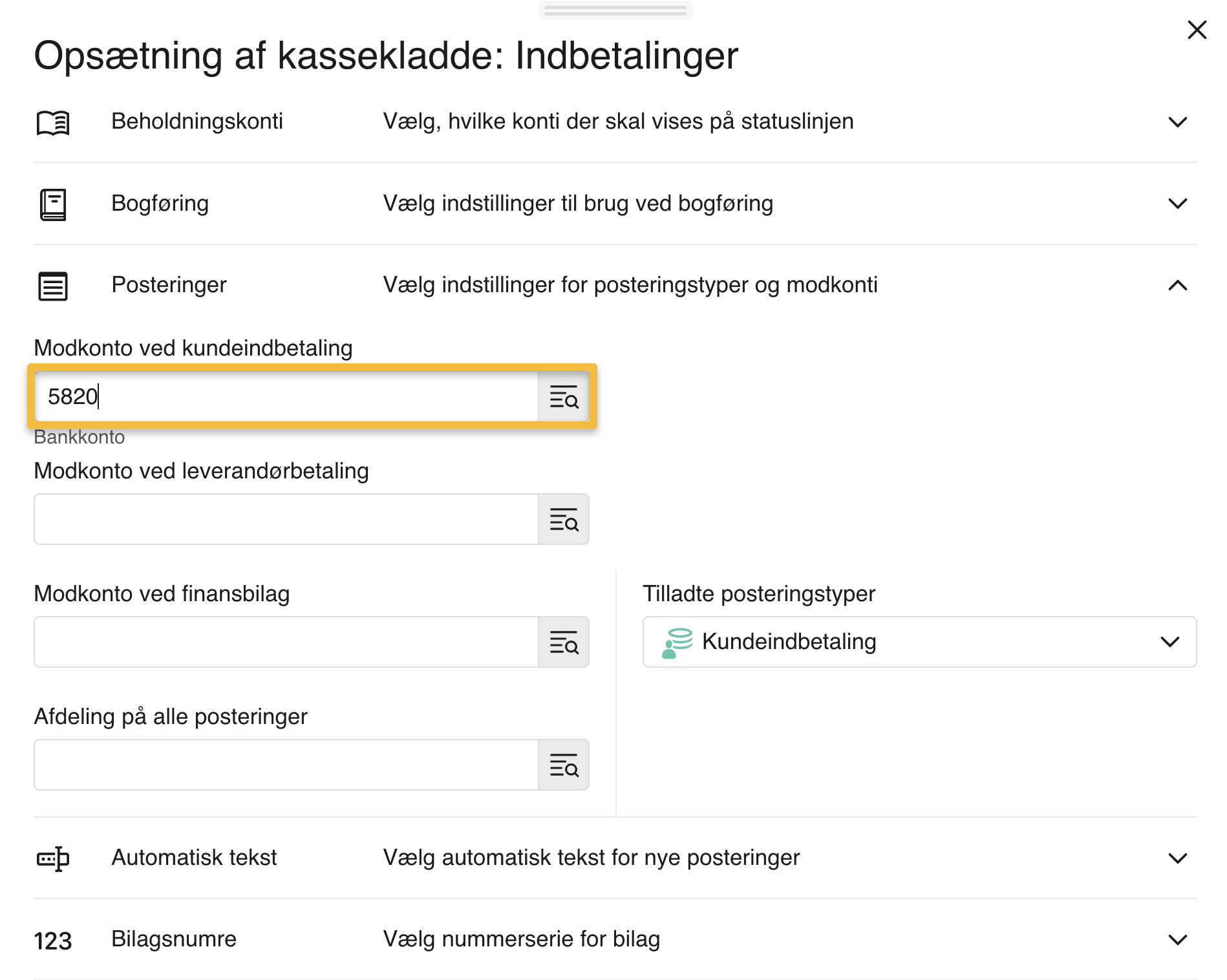Image resolution: width=1227 pixels, height=980 pixels.
Task: Expand the Automatisk tekst section
Action: (1178, 858)
